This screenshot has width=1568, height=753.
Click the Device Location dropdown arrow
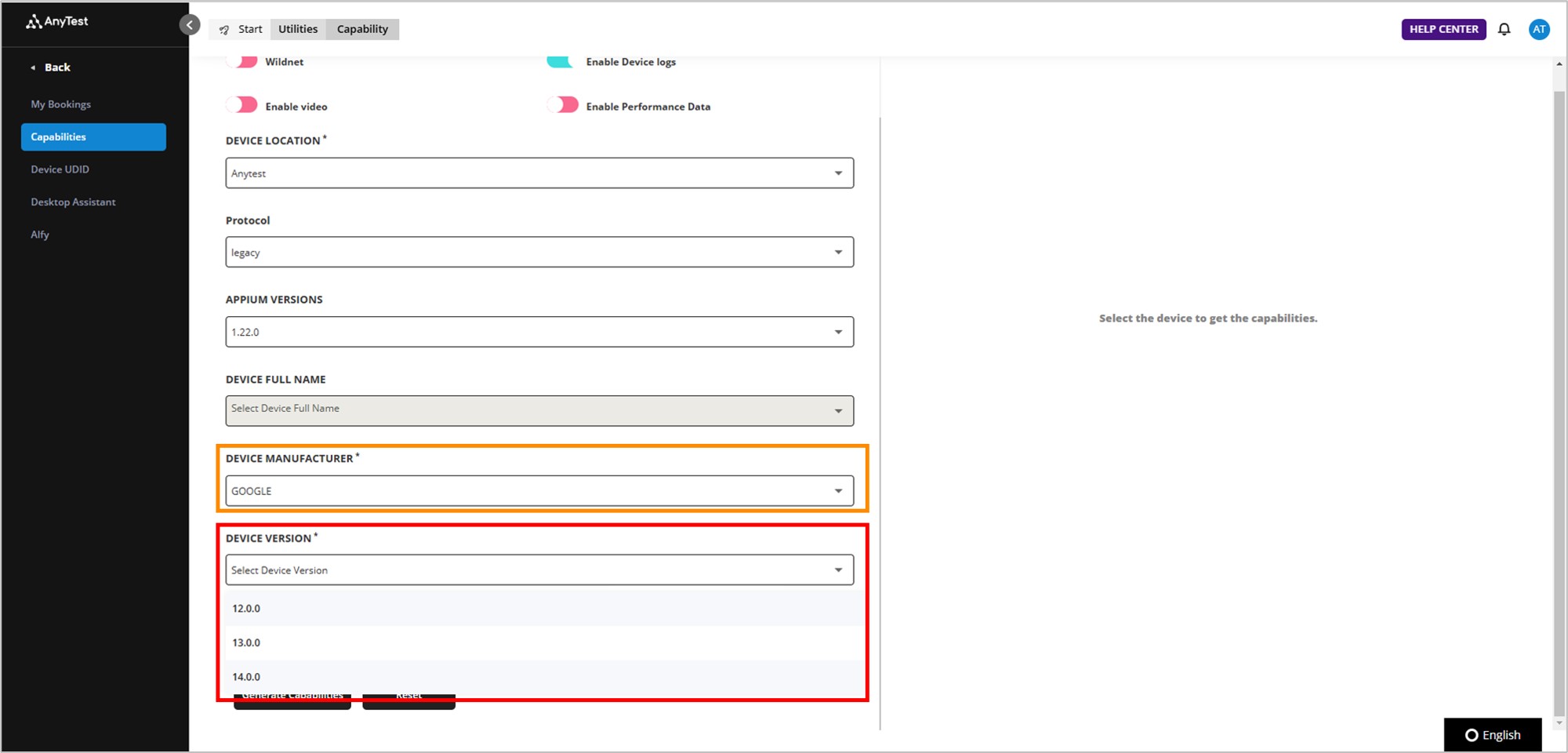coord(838,173)
